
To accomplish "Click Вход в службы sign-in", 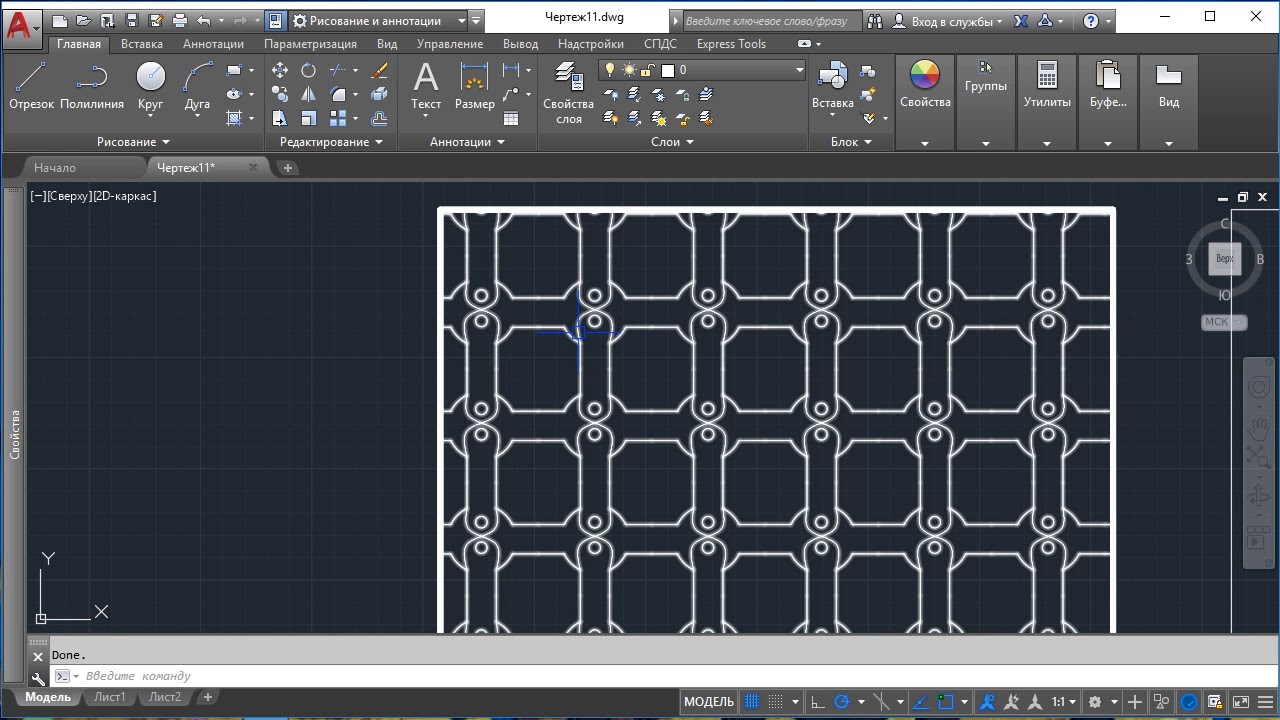I will click(947, 21).
